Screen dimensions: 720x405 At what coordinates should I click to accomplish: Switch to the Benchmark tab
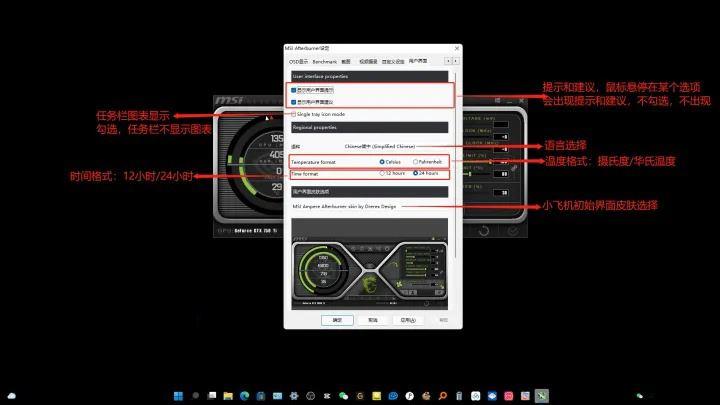click(x=325, y=61)
